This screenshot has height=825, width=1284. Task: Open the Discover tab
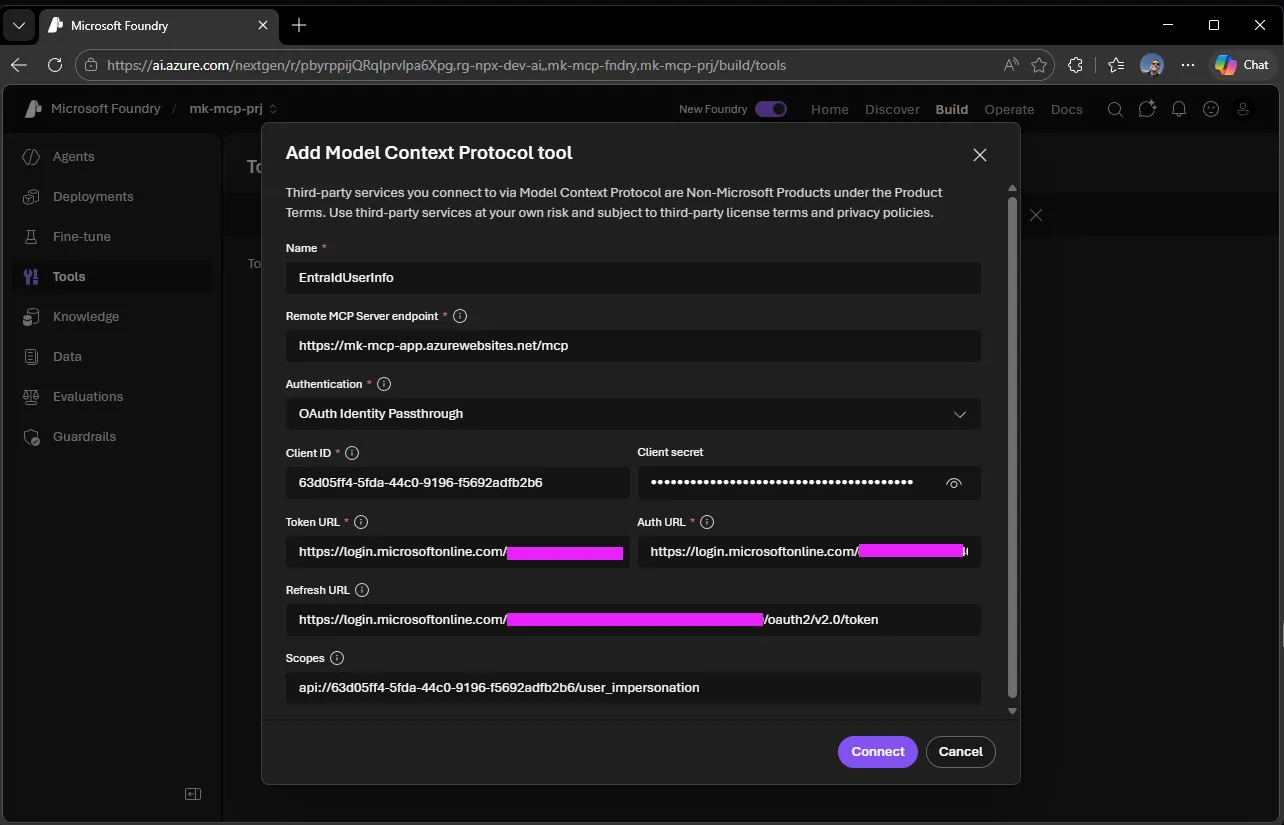tap(892, 110)
